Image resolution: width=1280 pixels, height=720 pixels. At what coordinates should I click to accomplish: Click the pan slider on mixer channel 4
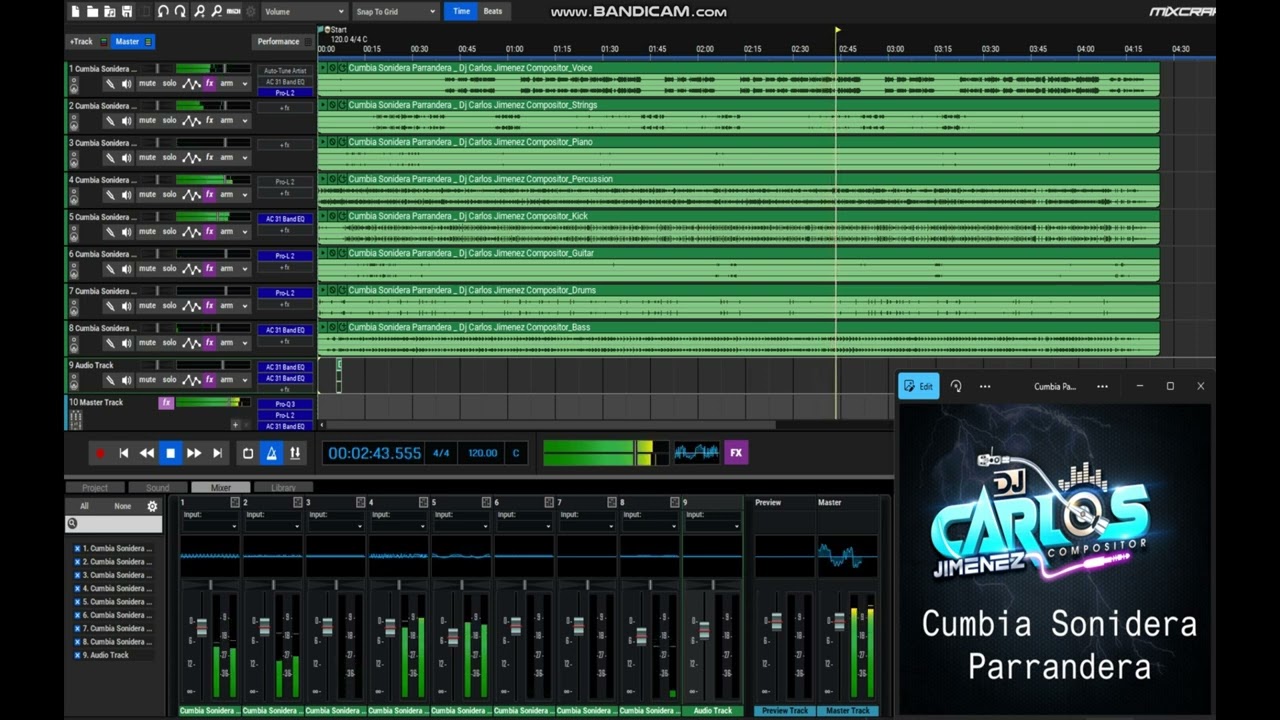click(x=398, y=585)
